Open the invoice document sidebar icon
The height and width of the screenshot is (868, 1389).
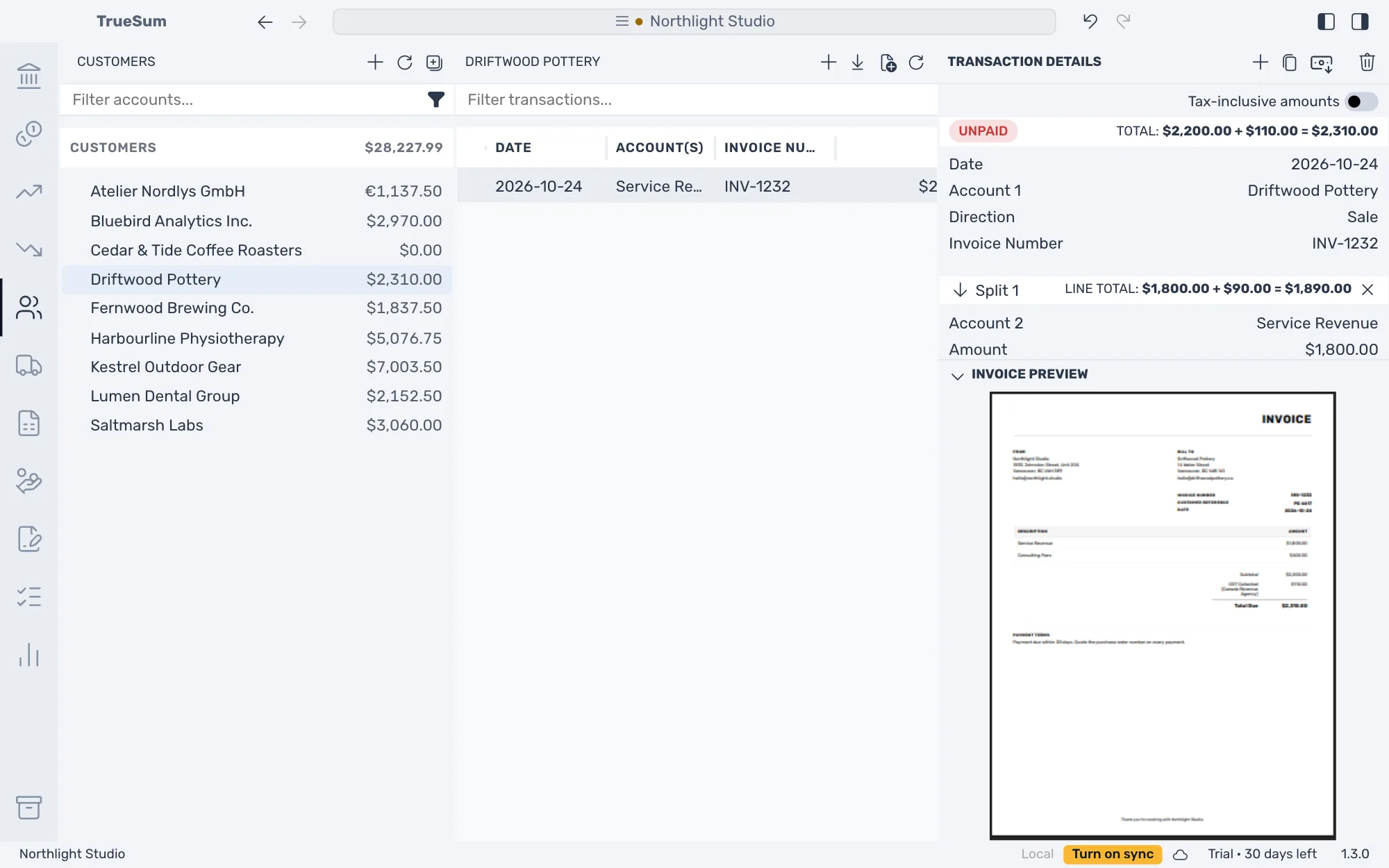click(28, 423)
